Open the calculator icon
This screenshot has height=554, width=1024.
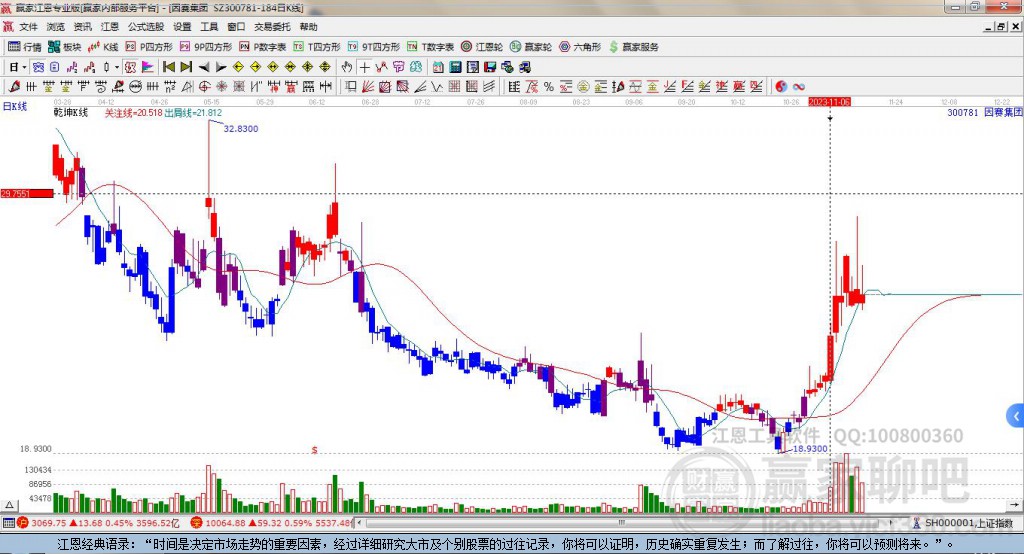click(455, 67)
